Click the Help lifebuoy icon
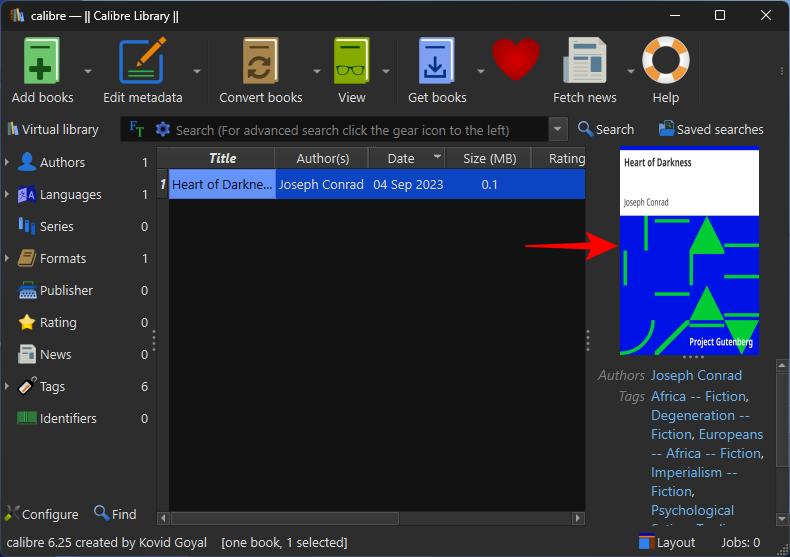Viewport: 790px width, 557px height. [666, 60]
